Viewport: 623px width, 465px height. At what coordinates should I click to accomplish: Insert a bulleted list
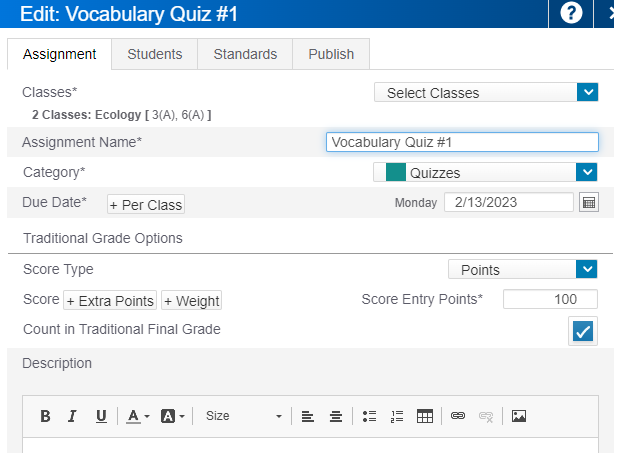(x=368, y=416)
